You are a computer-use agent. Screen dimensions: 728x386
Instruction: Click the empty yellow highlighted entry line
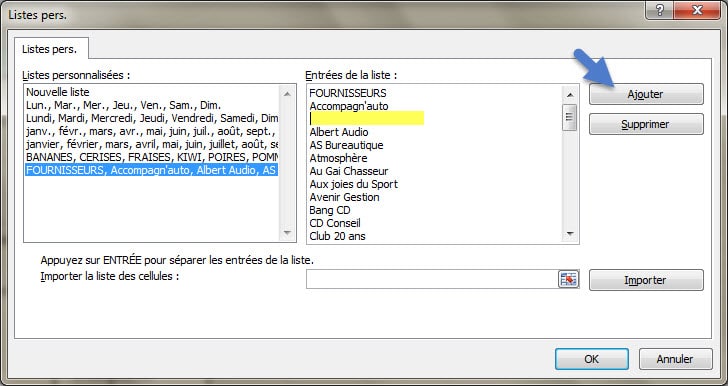(x=367, y=118)
